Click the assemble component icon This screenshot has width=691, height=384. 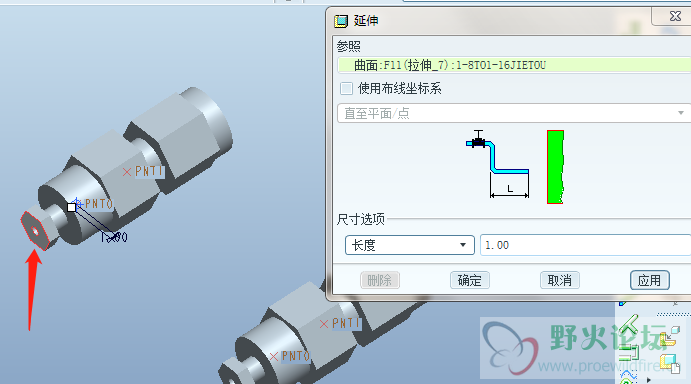pos(671,337)
